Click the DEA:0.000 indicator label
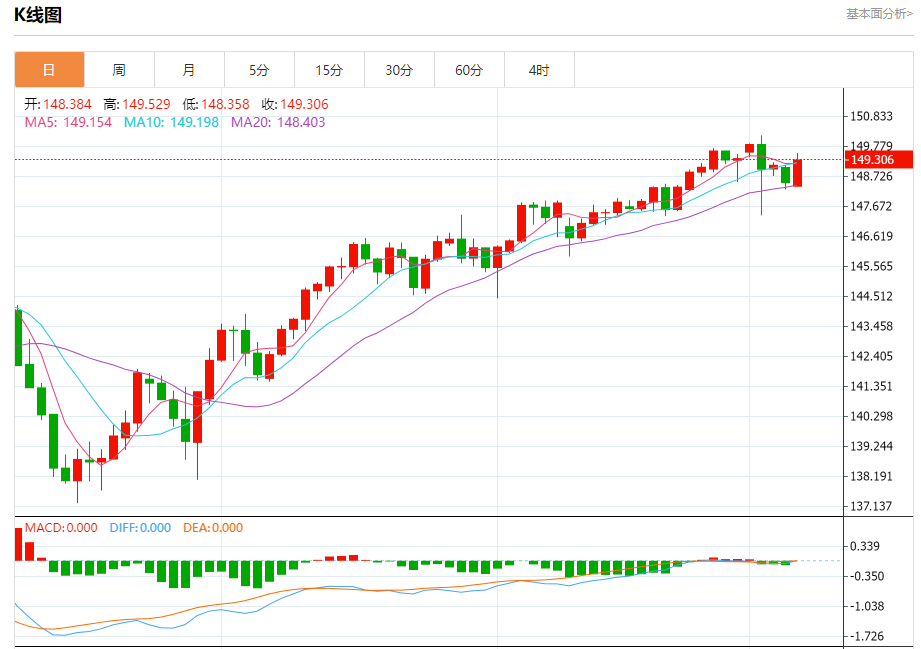This screenshot has height=649, width=921. point(213,527)
